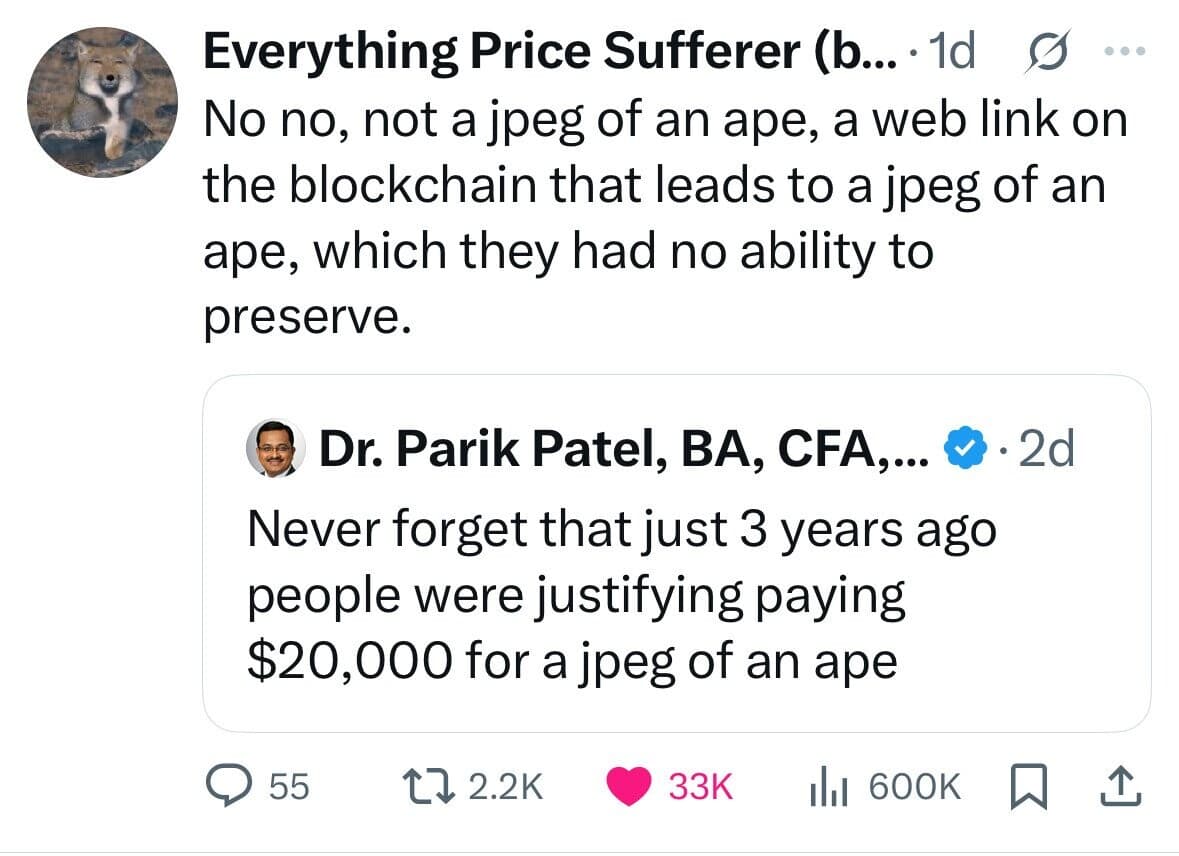The height and width of the screenshot is (856, 1179).
Task: Click Dr. Parik Patel's small avatar
Action: [x=274, y=452]
